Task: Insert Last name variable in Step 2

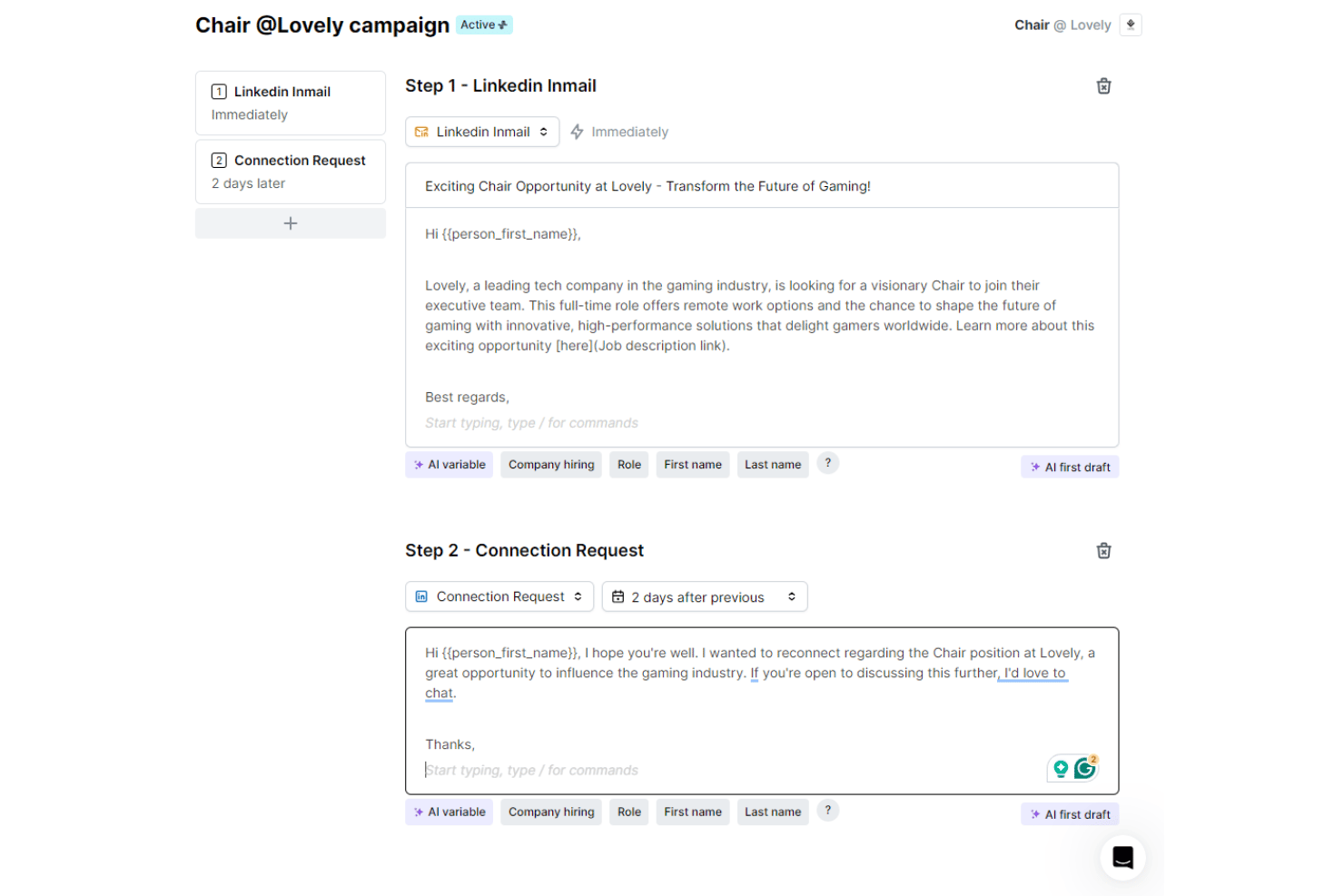Action: 773,812
